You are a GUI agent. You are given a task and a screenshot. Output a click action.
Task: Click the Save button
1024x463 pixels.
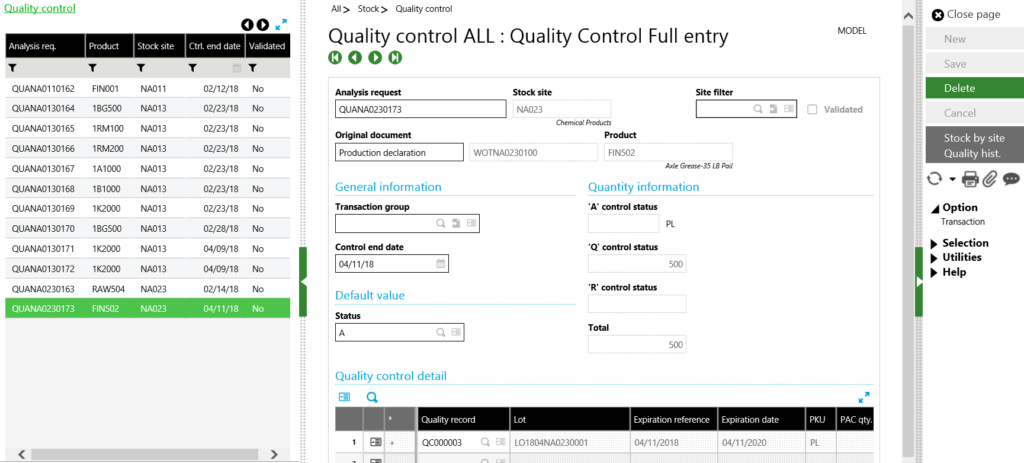[974, 63]
